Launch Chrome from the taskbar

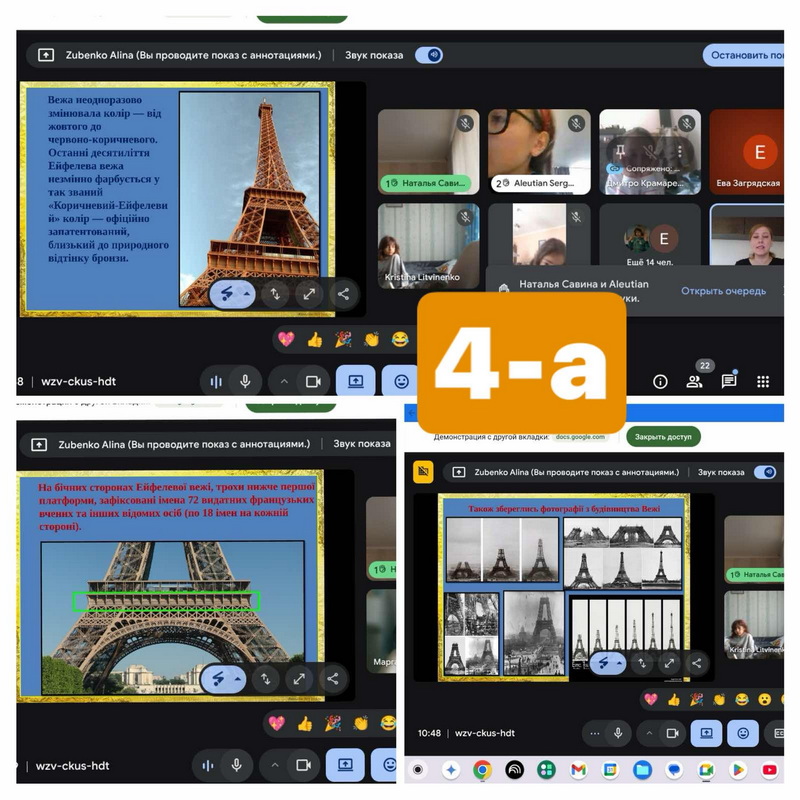pos(482,770)
